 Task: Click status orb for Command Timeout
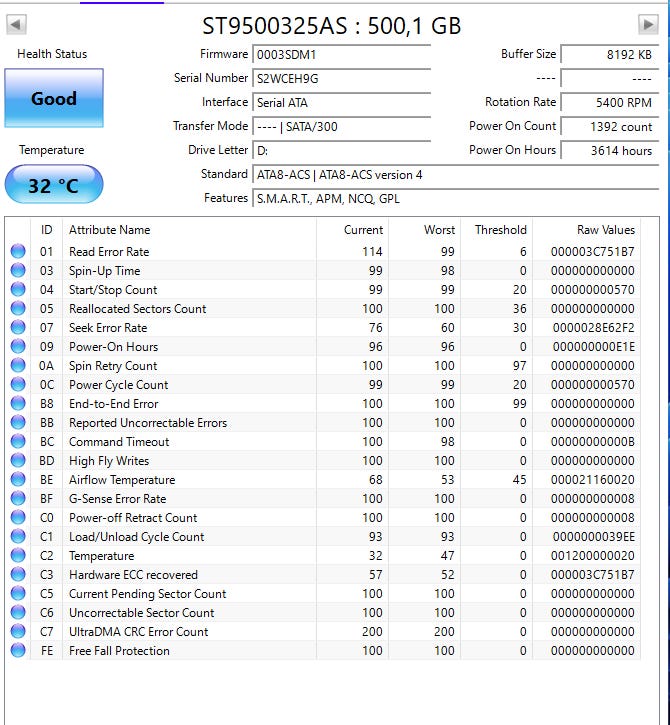pos(18,441)
